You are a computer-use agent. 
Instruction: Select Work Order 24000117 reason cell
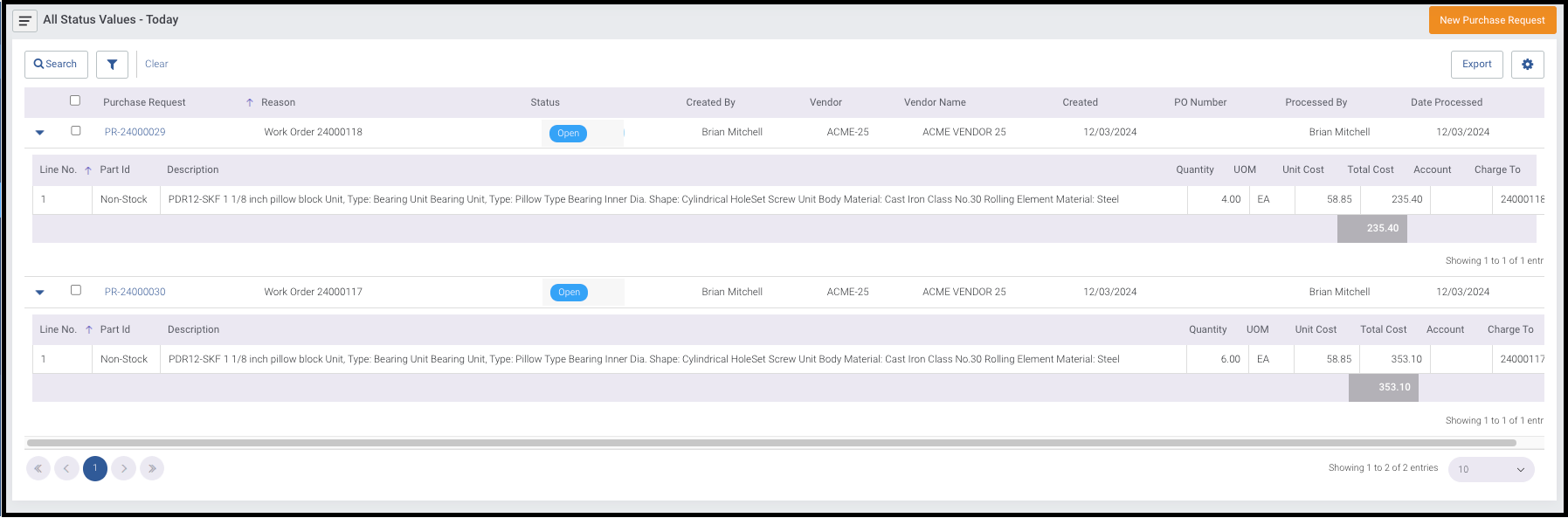(x=313, y=292)
